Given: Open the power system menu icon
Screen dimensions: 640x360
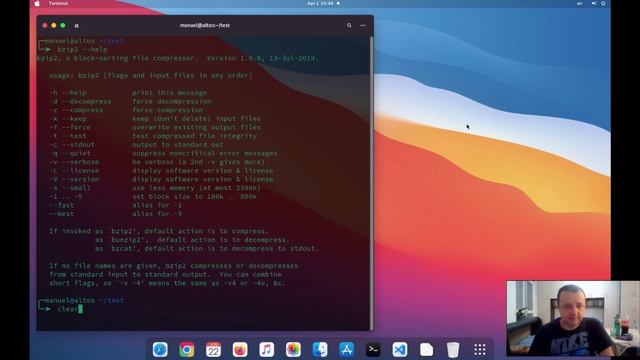Looking at the screenshot, I should (603, 3).
